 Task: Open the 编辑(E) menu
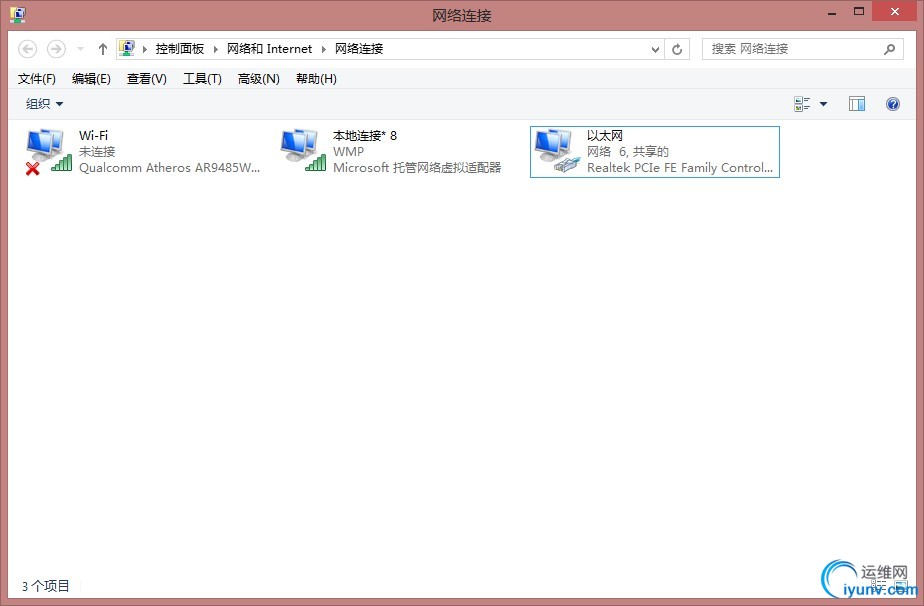91,79
